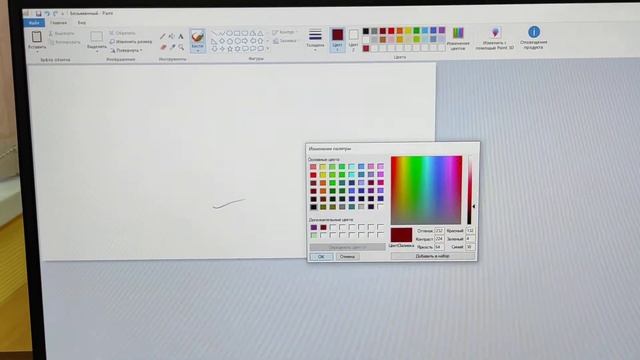This screenshot has height=360, width=640.
Task: Choose the dark red custom swatch in ribbon's third row
Action: coord(366,49)
